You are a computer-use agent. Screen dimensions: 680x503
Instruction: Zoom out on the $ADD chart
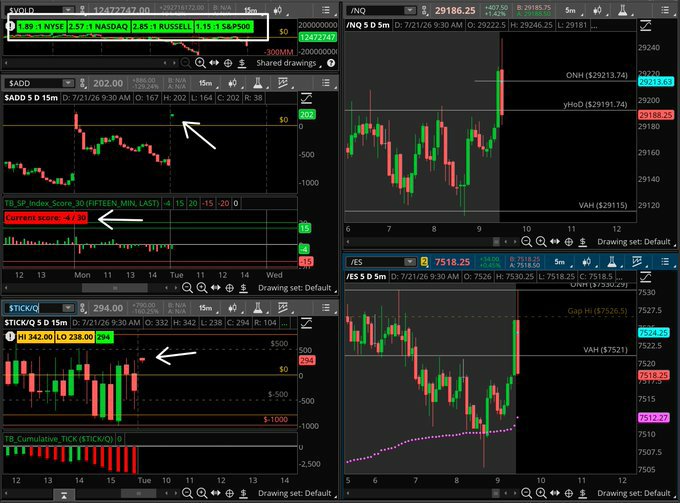[187, 287]
